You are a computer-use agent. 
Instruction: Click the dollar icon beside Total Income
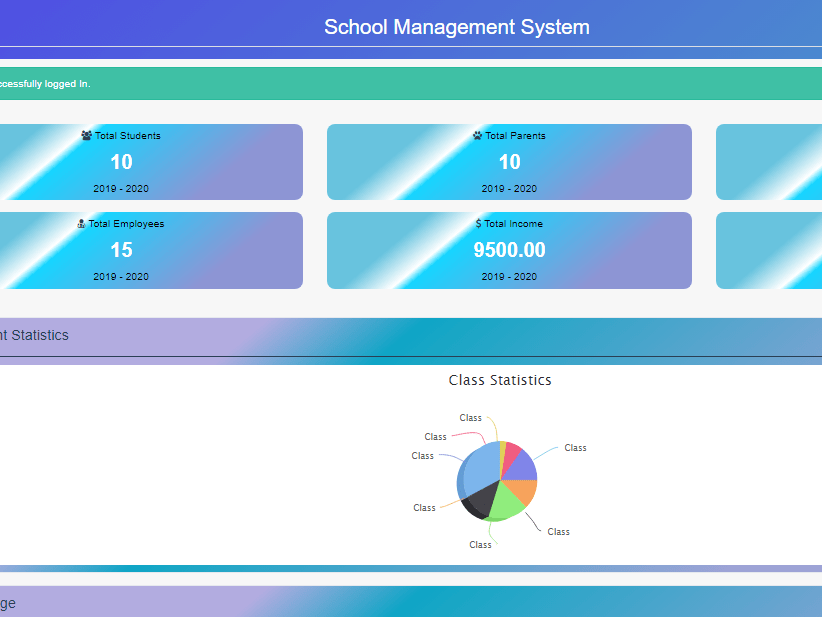point(478,224)
